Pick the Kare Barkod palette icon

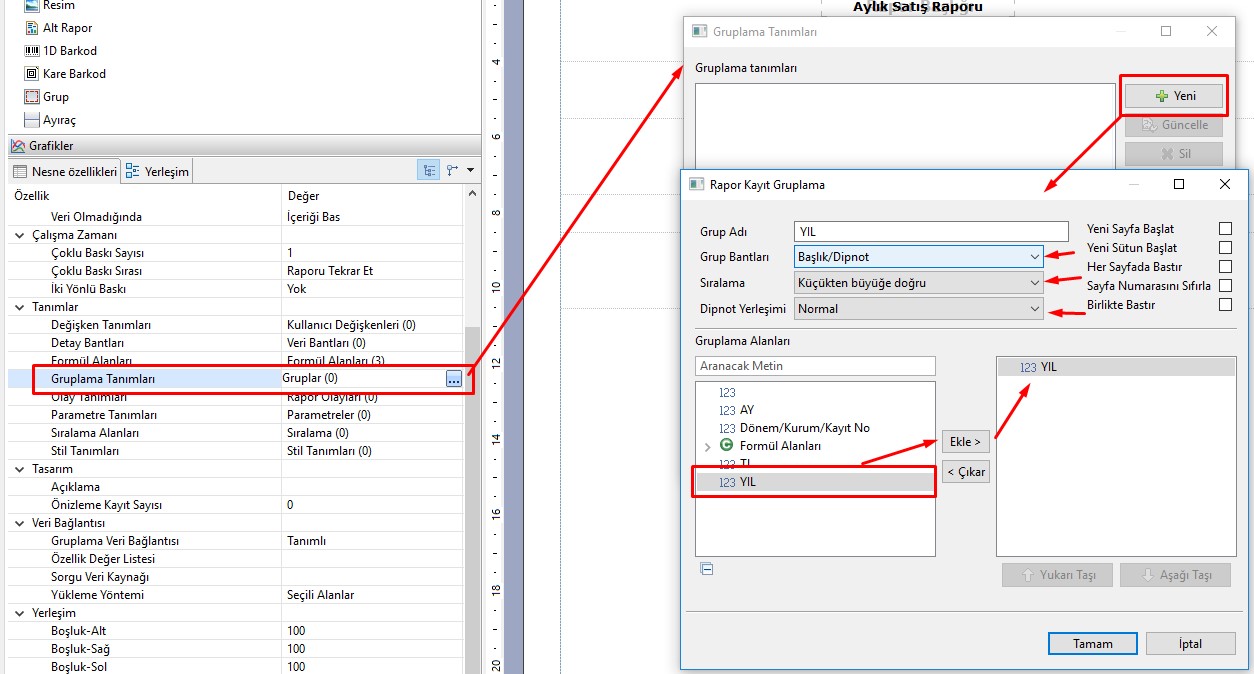tap(31, 74)
